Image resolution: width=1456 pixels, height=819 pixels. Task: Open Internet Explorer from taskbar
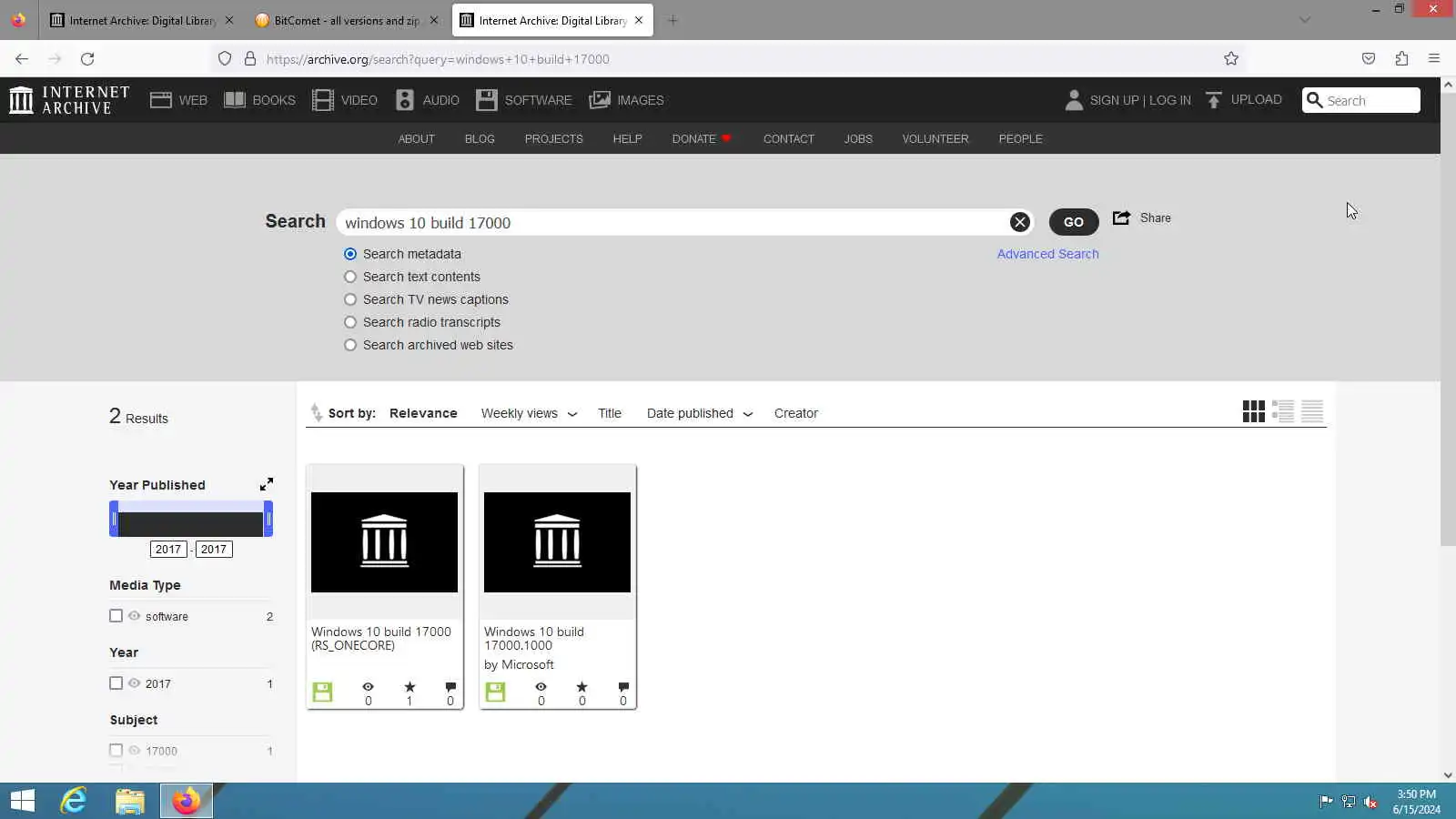(x=73, y=801)
